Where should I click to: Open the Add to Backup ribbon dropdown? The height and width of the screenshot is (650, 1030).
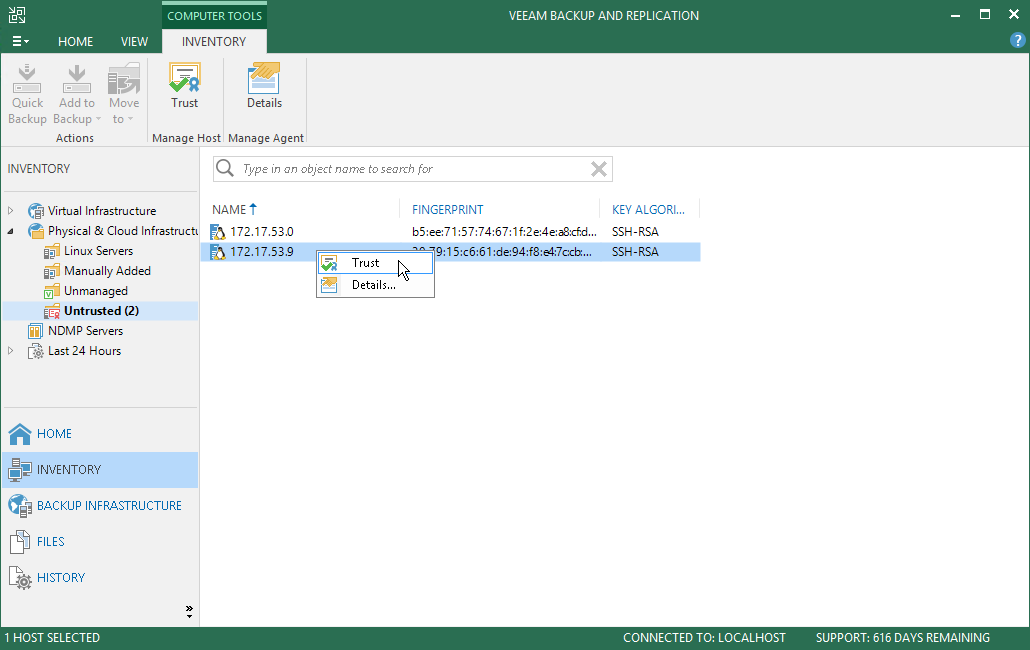click(x=77, y=94)
